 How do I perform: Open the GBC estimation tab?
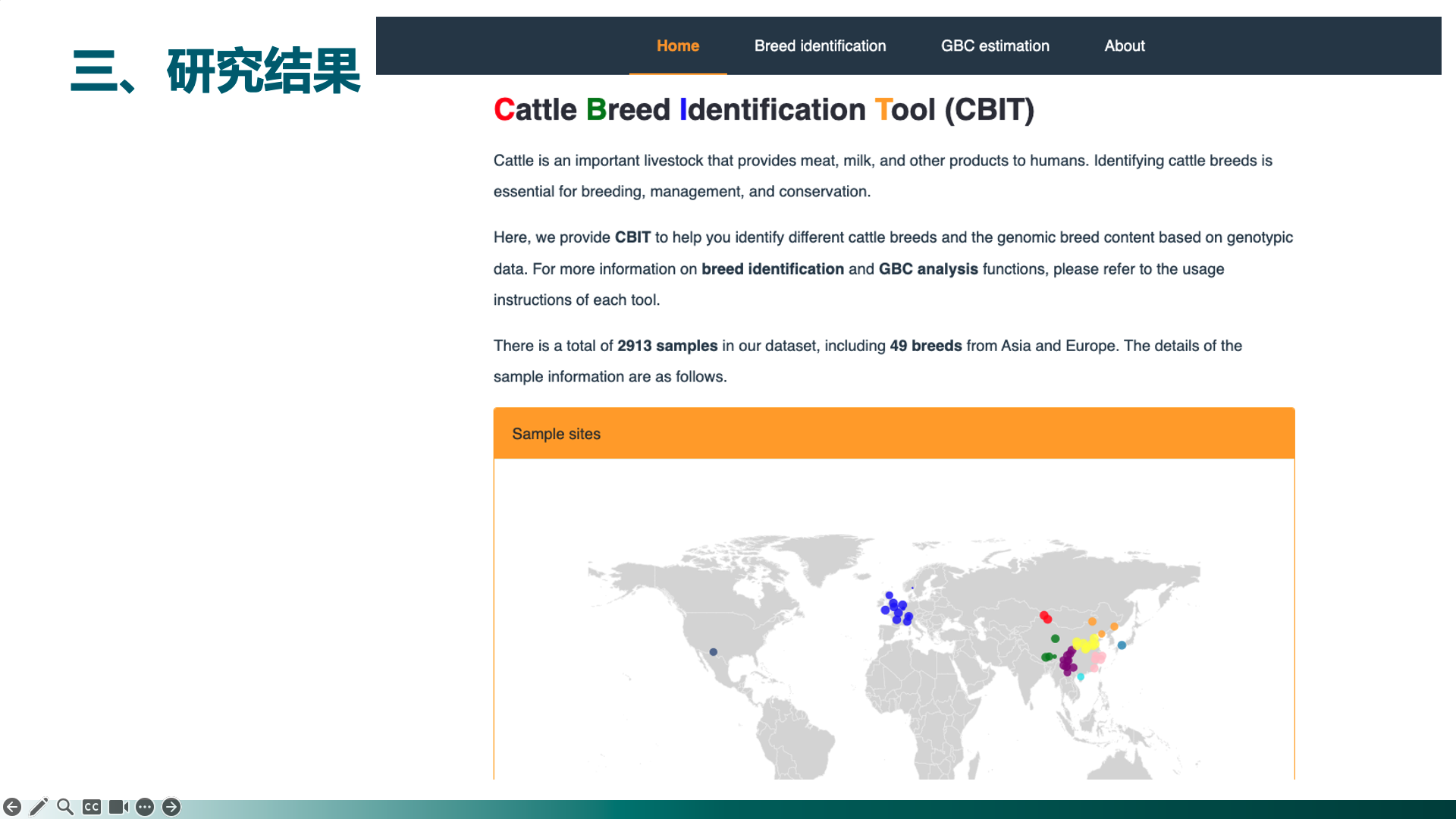click(995, 45)
